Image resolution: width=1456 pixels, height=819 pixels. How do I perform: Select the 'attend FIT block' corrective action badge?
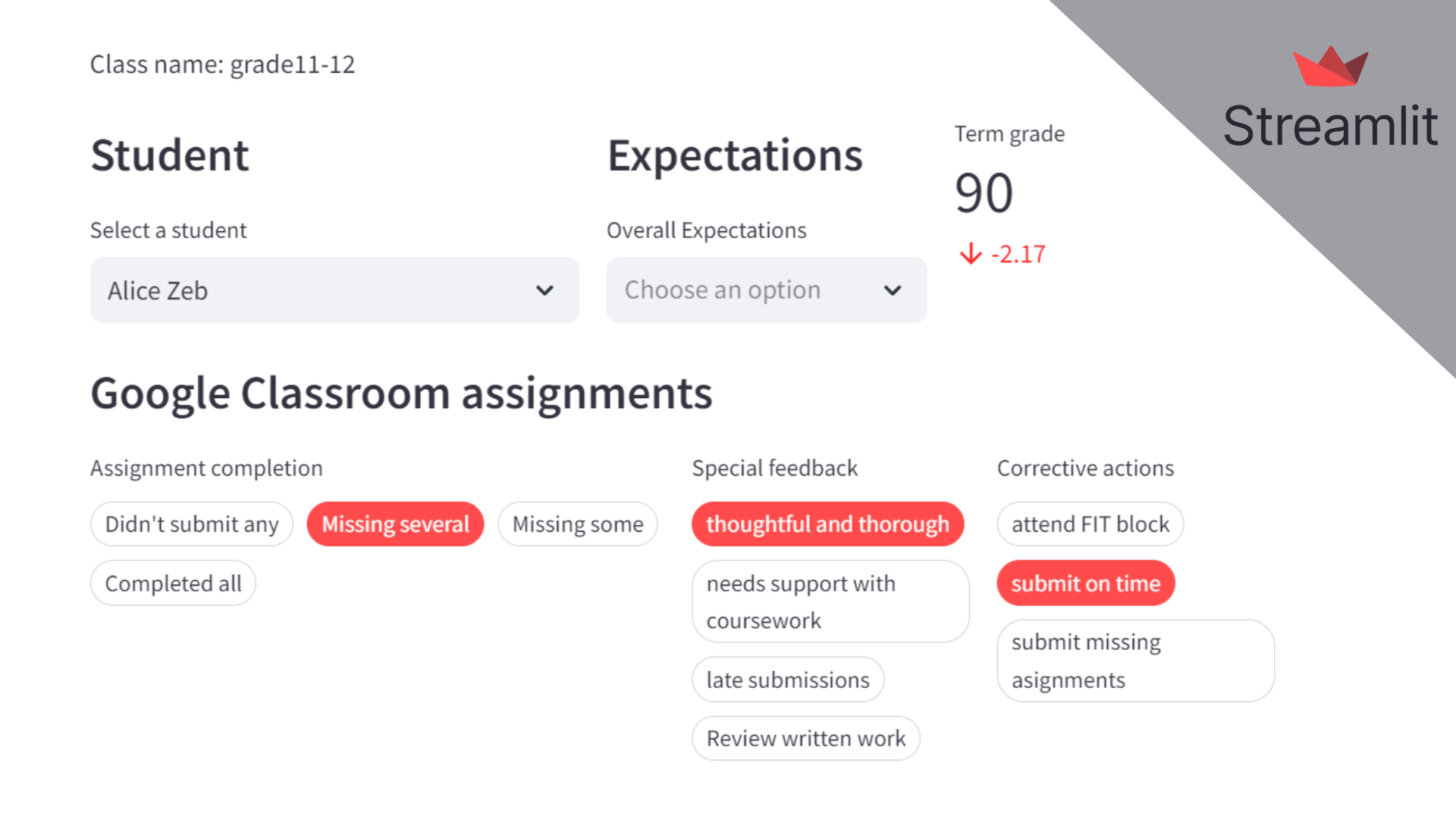1089,523
